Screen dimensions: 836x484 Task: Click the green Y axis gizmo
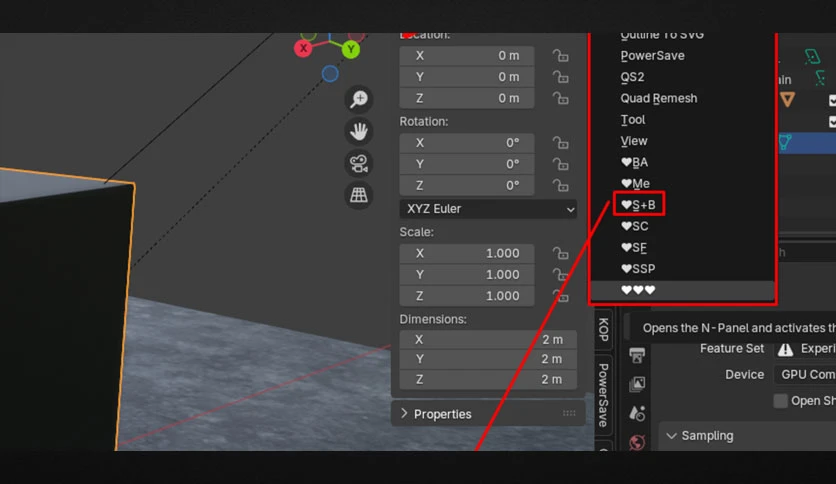pyautogui.click(x=350, y=50)
